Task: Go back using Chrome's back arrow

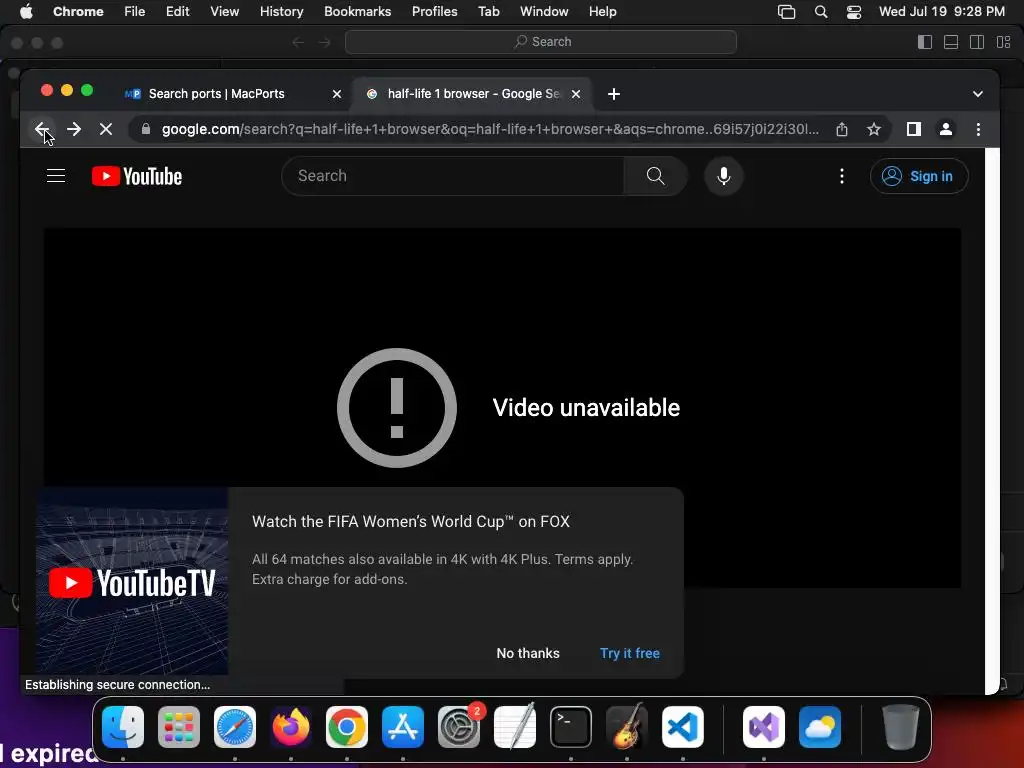Action: [x=42, y=129]
